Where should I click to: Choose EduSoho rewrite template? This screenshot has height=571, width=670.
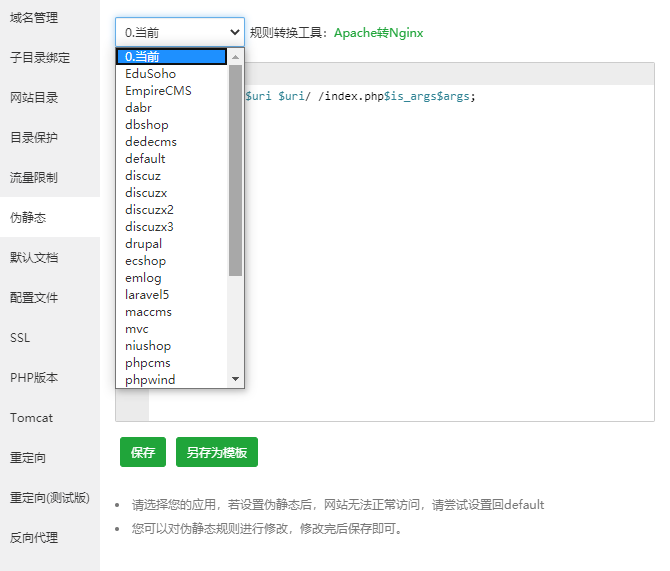(171, 74)
